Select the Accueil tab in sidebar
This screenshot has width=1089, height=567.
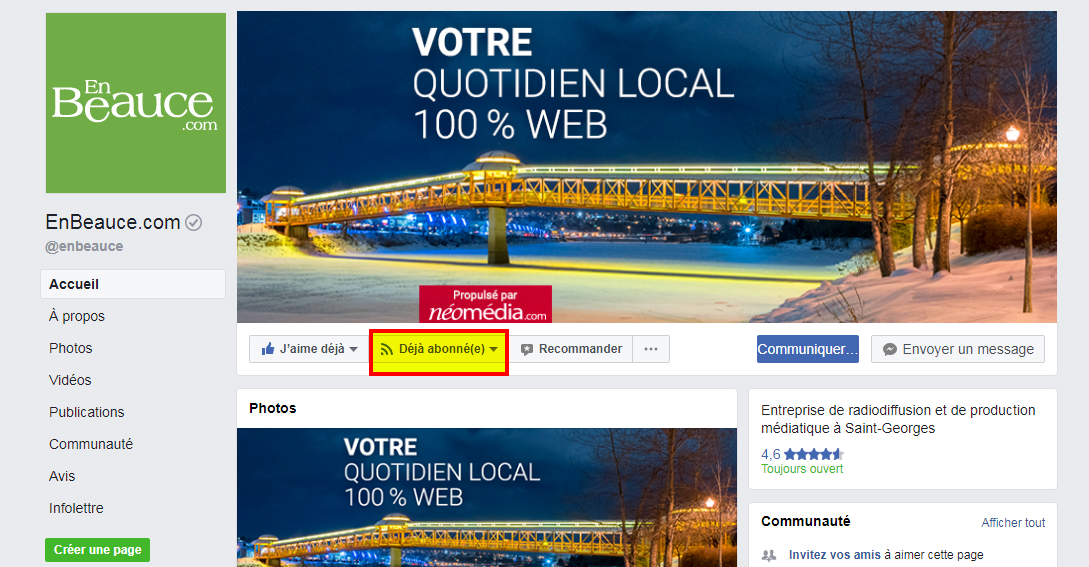tap(133, 284)
